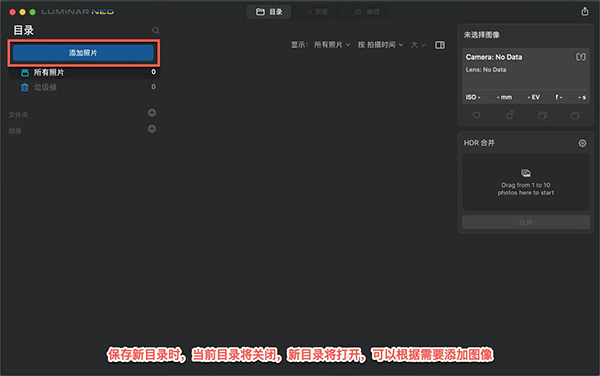Click the catalog search magnifier icon
The width and height of the screenshot is (600, 376).
pos(156,30)
